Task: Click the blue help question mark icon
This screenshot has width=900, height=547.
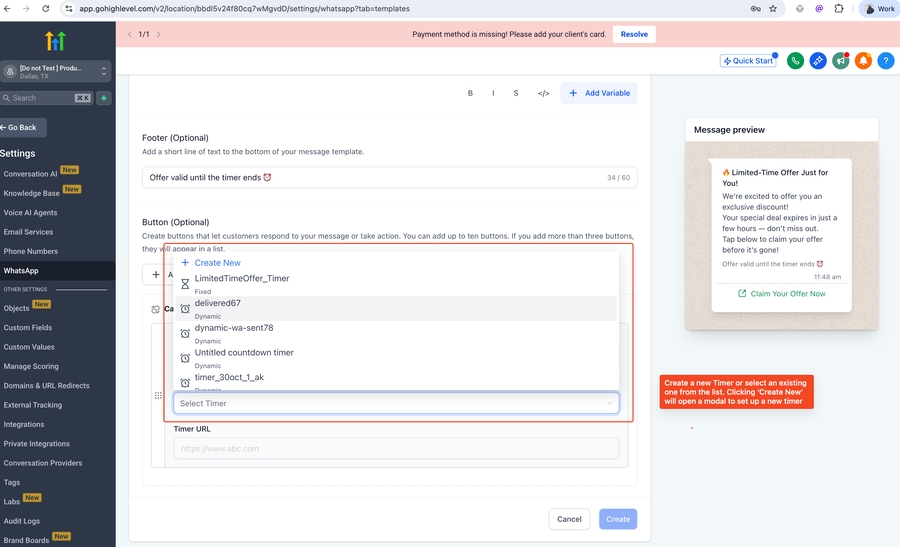Action: point(885,61)
